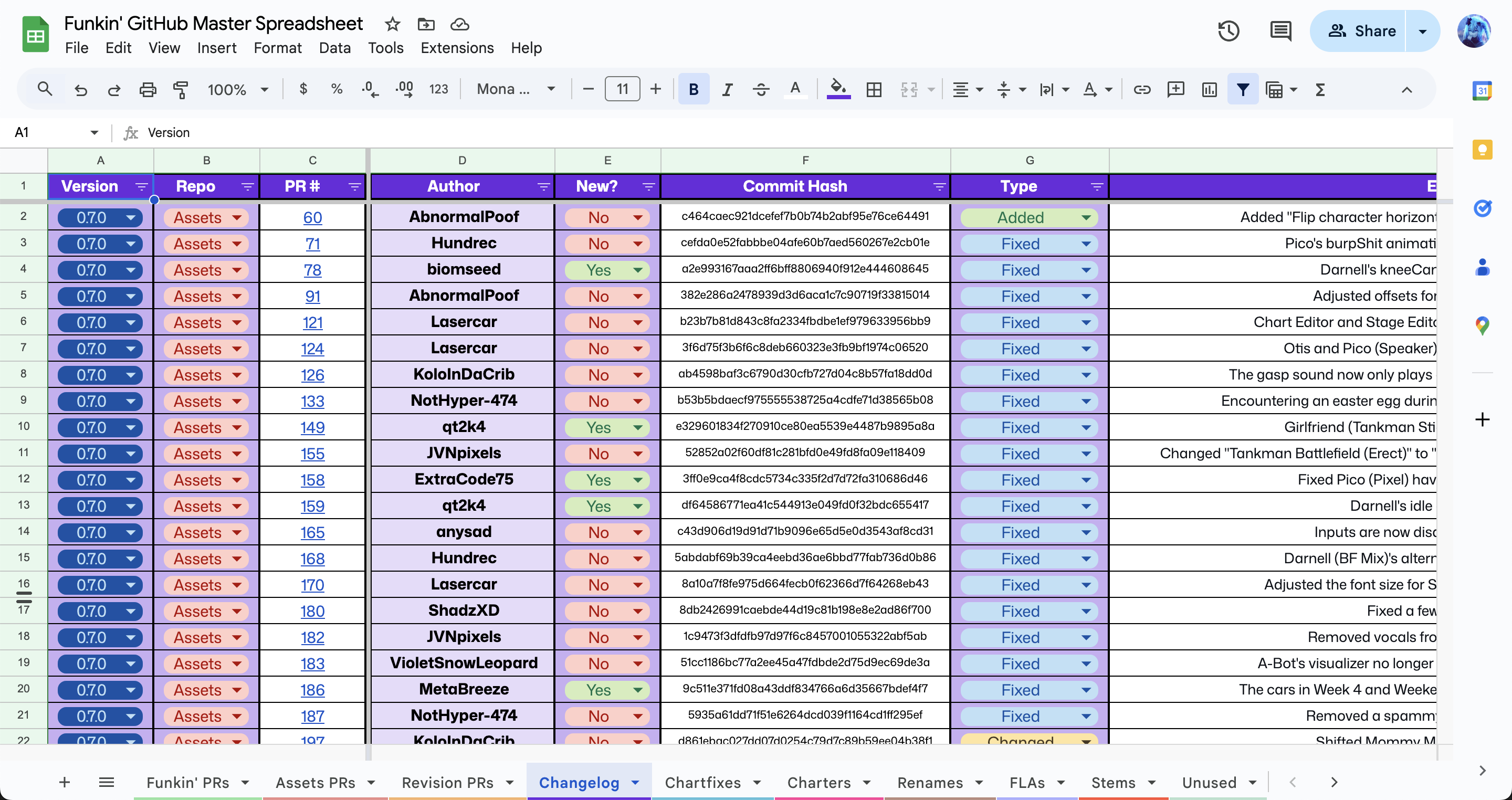
Task: Open the zoom level dropdown
Action: tap(238, 89)
